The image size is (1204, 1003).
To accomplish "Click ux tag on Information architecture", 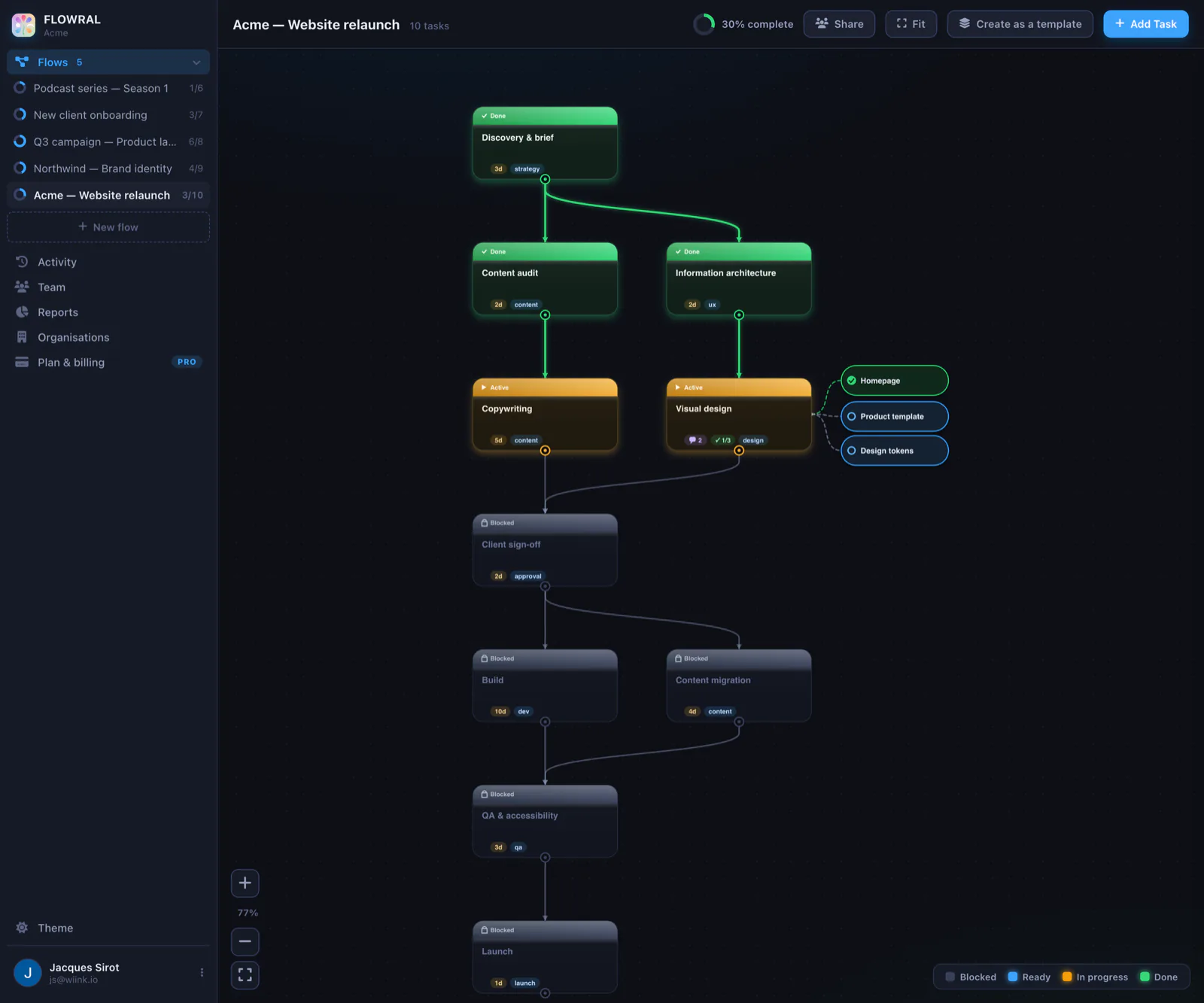I will click(x=712, y=305).
